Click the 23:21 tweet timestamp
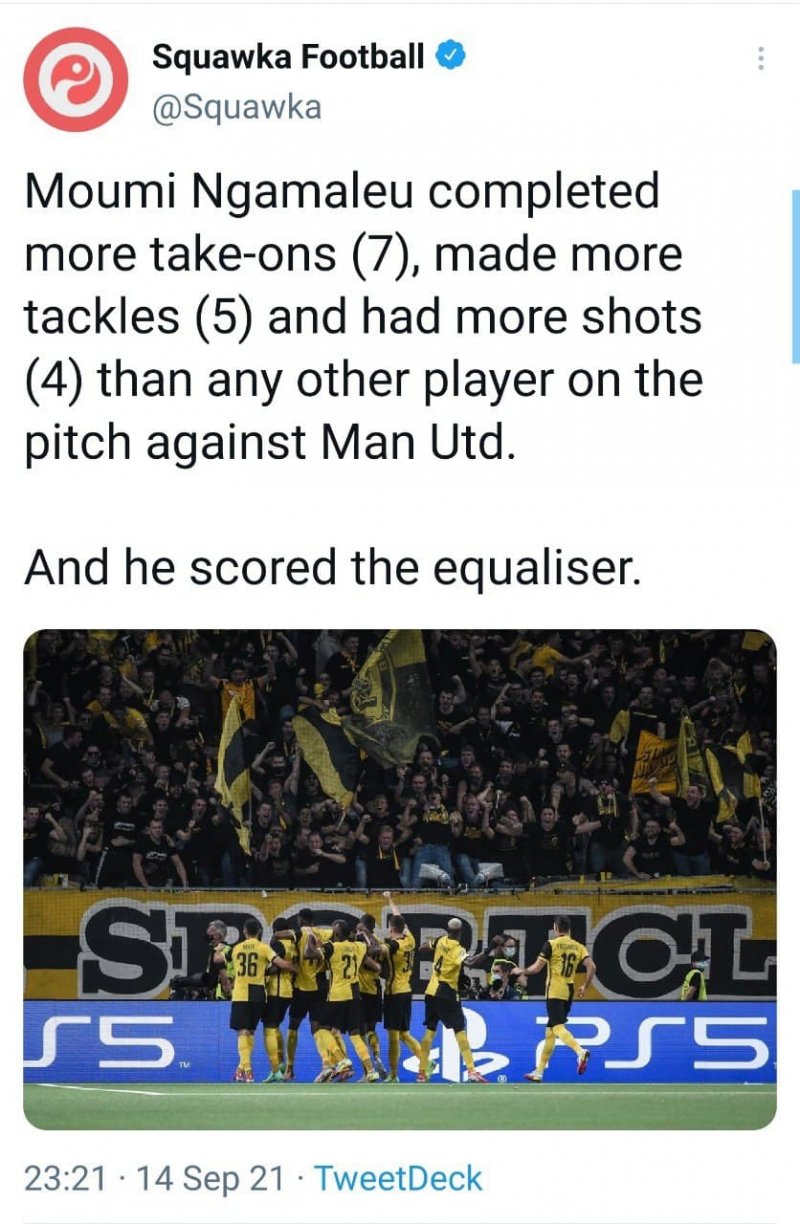Image resolution: width=800 pixels, height=1224 pixels. tap(65, 1178)
